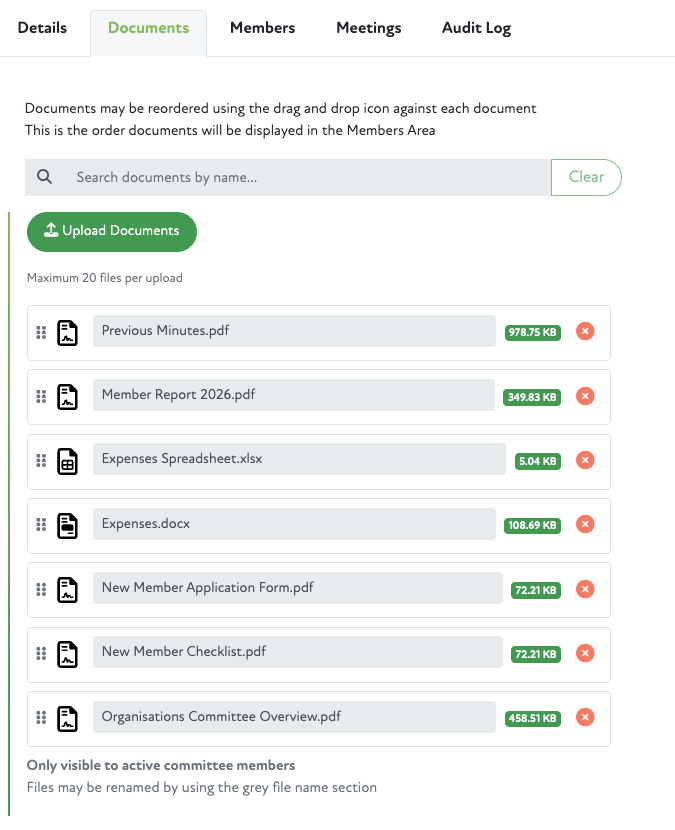
Task: Rename the New Member Application Form.pdf file
Action: point(297,588)
